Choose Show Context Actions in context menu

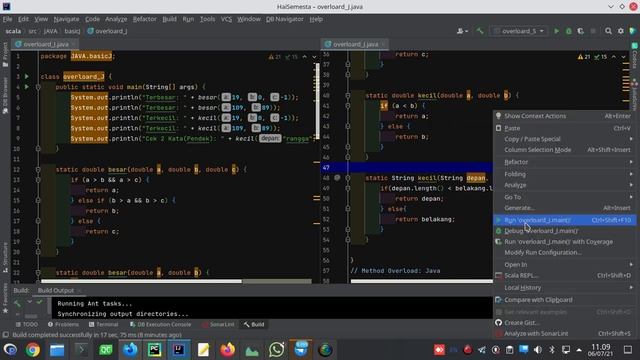click(565, 116)
